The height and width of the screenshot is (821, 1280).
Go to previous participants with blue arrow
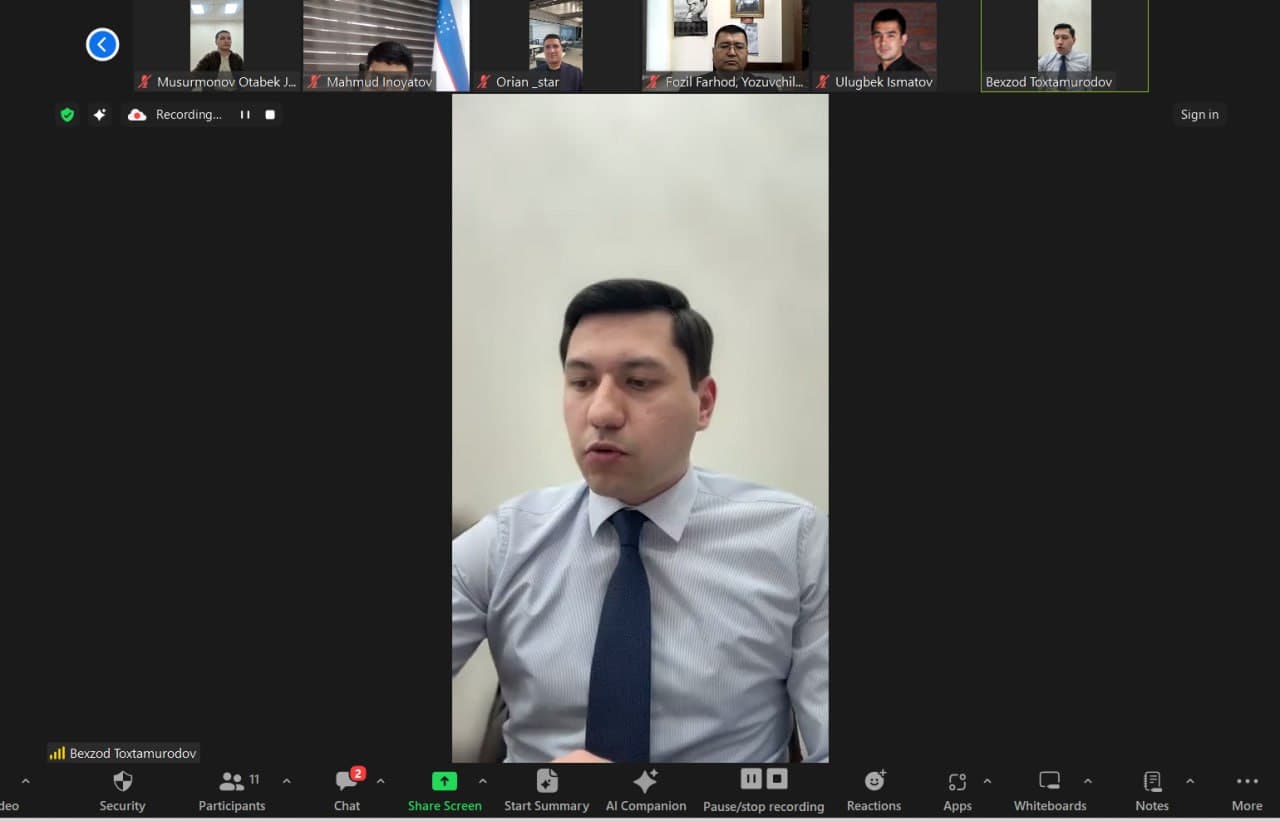pyautogui.click(x=102, y=44)
